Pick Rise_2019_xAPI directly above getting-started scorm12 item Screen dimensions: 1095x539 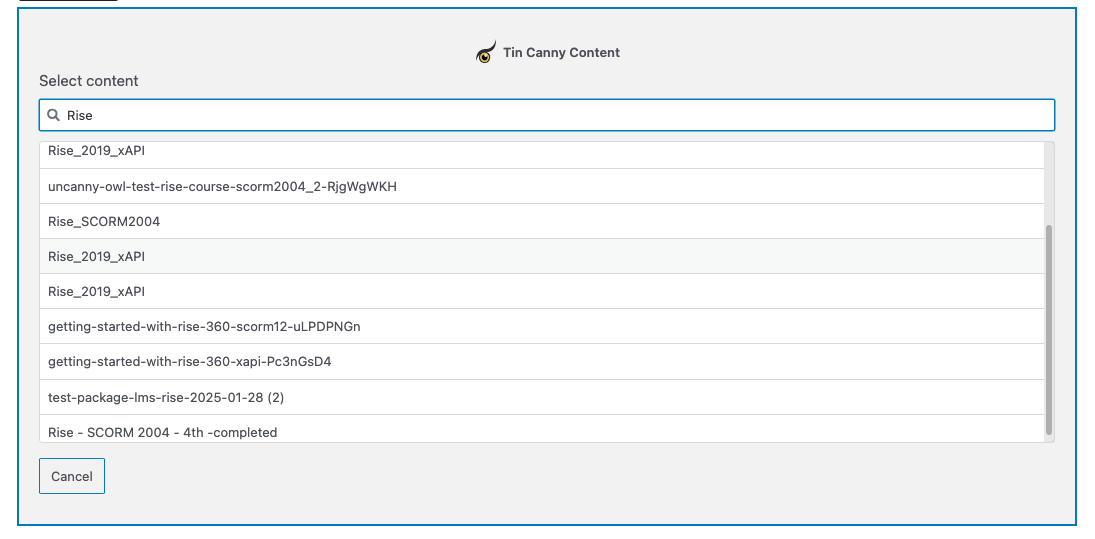(96, 291)
